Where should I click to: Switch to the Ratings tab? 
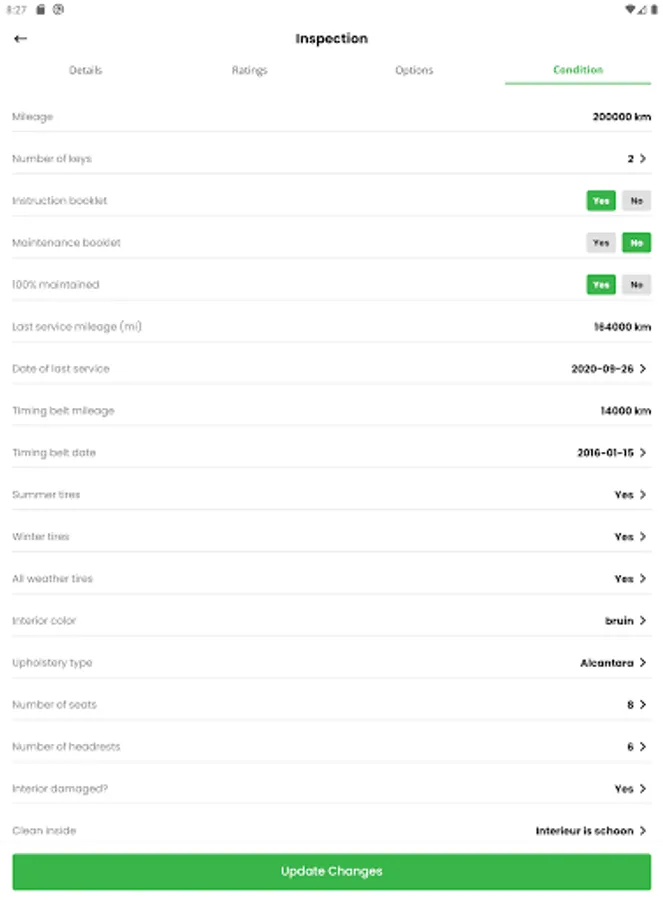249,71
